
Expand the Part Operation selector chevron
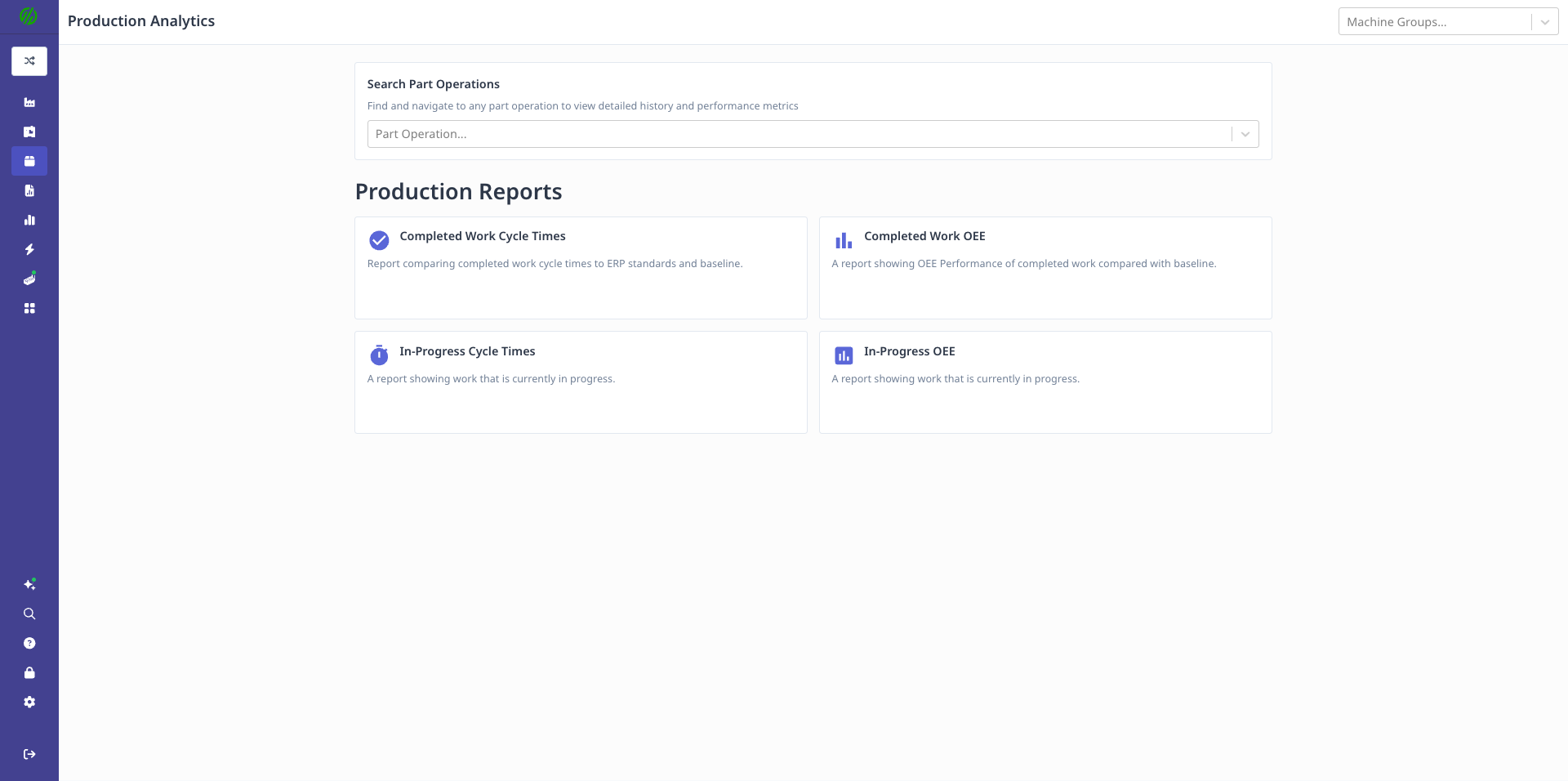[1245, 133]
